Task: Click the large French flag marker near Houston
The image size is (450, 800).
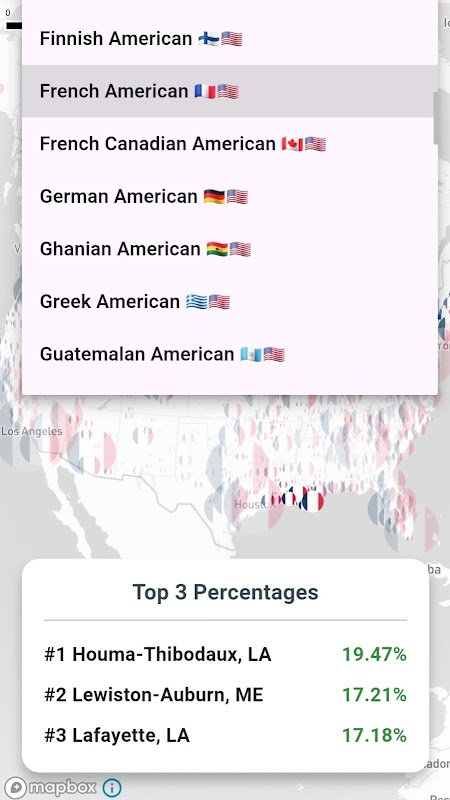Action: click(x=312, y=502)
